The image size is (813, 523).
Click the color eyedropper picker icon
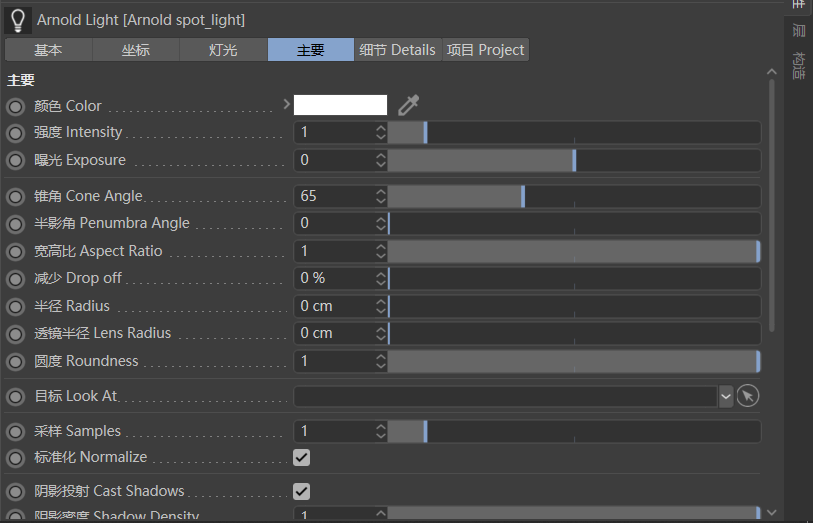click(x=409, y=105)
